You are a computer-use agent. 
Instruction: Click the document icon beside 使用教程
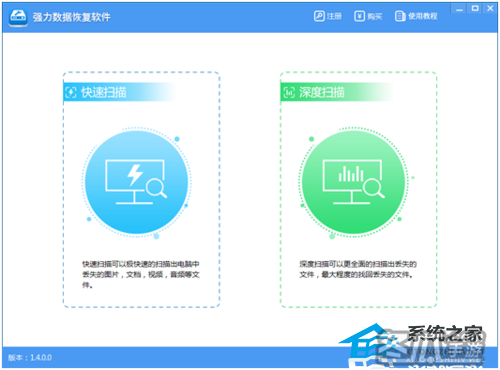click(x=400, y=16)
